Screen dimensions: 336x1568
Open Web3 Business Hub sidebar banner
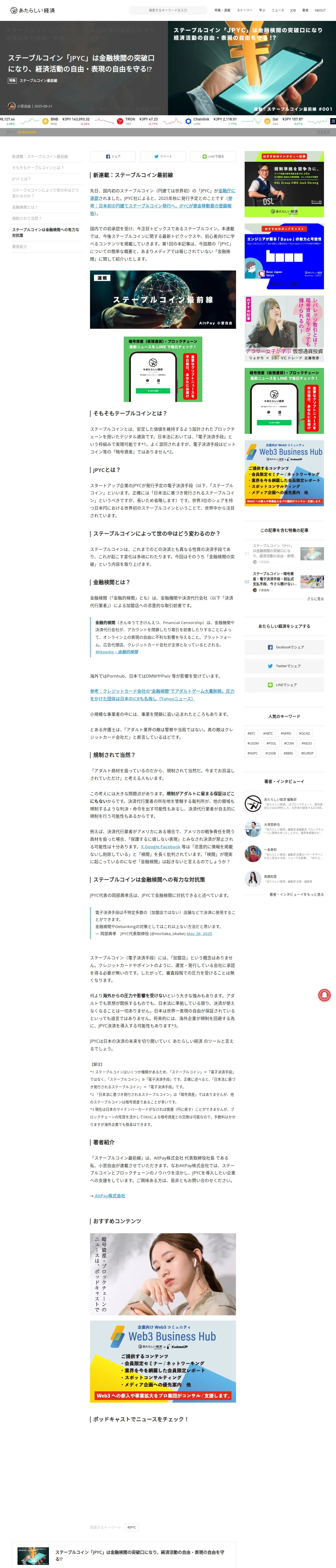pyautogui.click(x=284, y=473)
